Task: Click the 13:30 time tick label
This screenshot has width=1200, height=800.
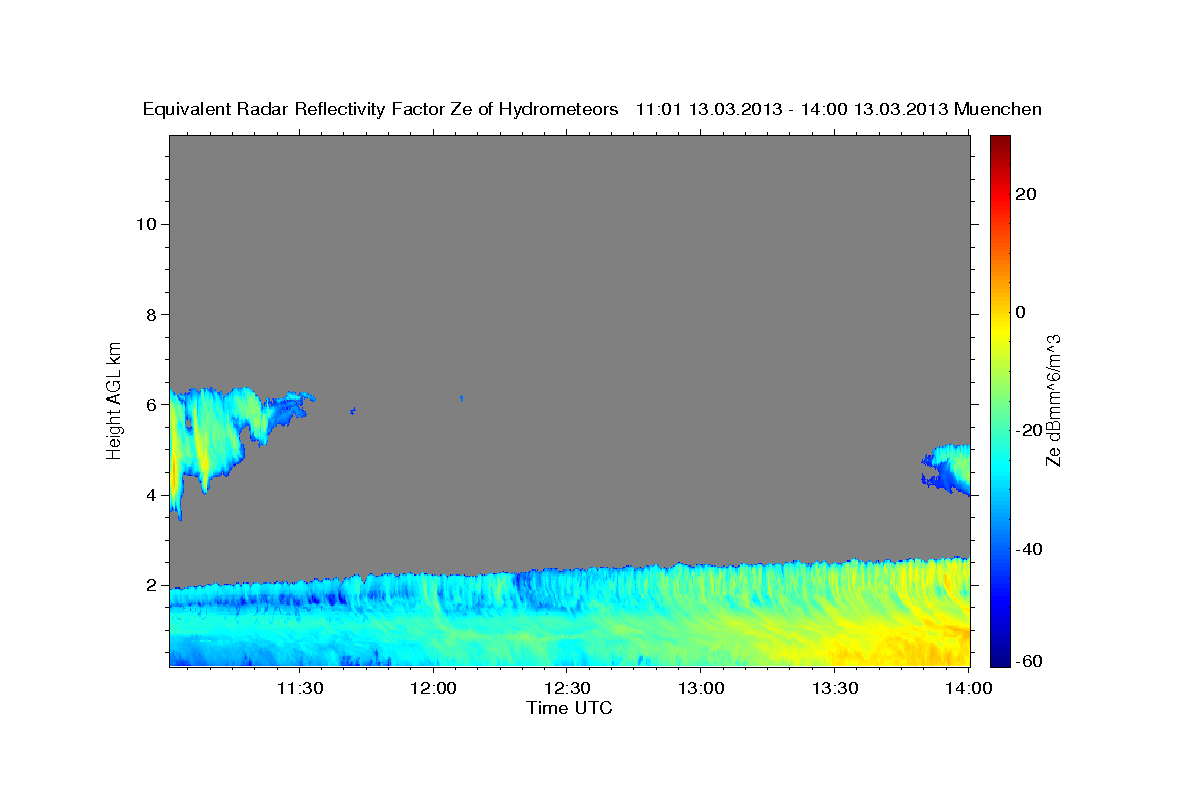Action: point(835,688)
